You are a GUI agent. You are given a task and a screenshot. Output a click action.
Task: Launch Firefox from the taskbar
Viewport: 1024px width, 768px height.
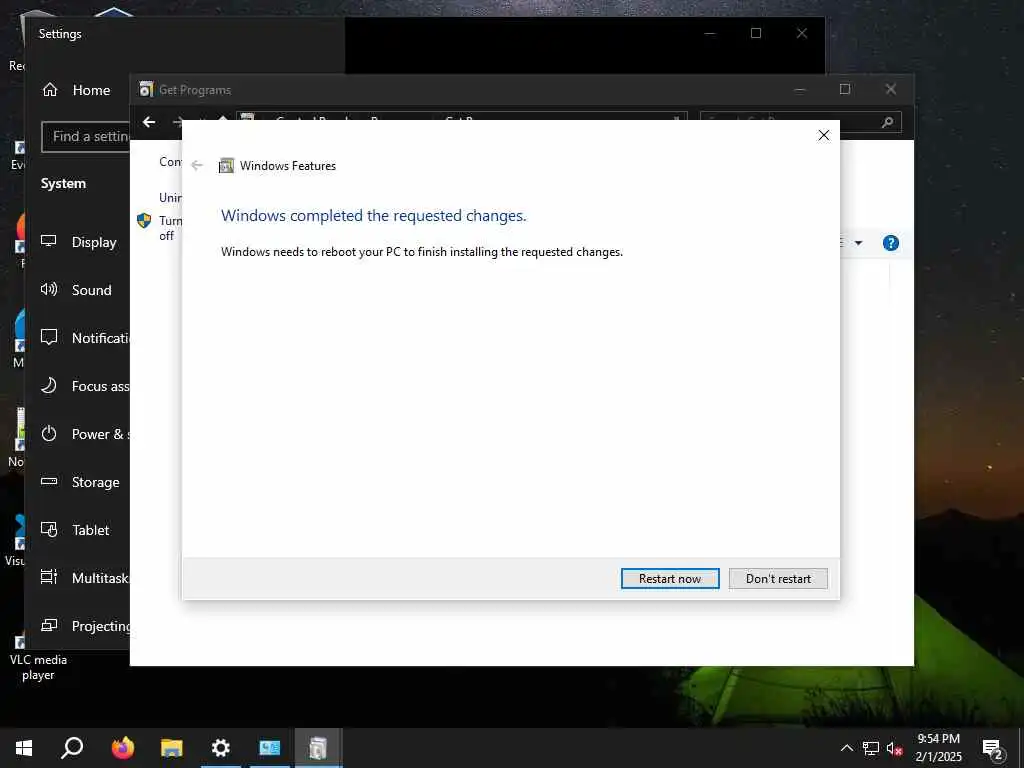click(122, 748)
